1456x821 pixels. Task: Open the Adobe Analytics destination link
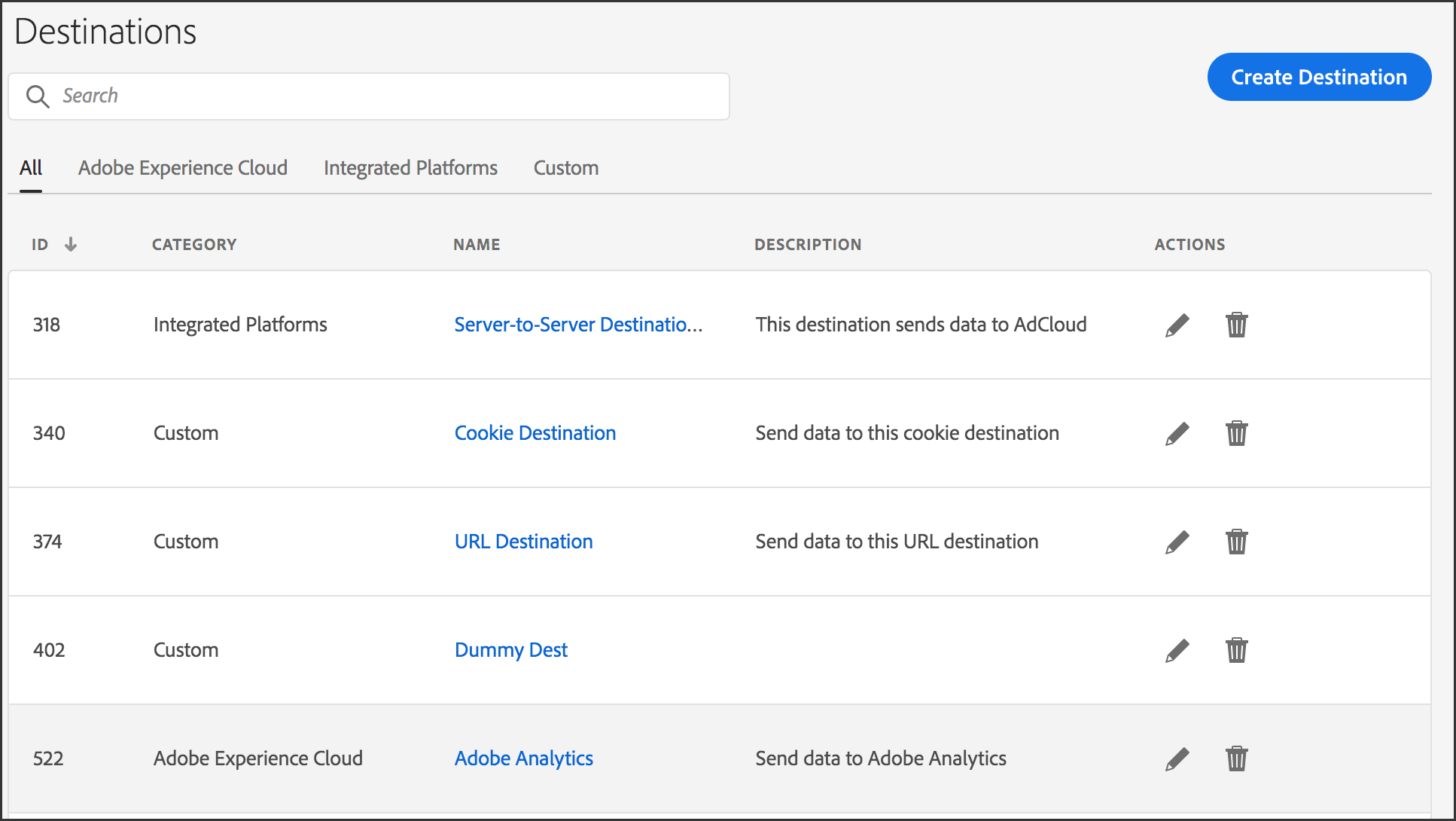tap(523, 758)
